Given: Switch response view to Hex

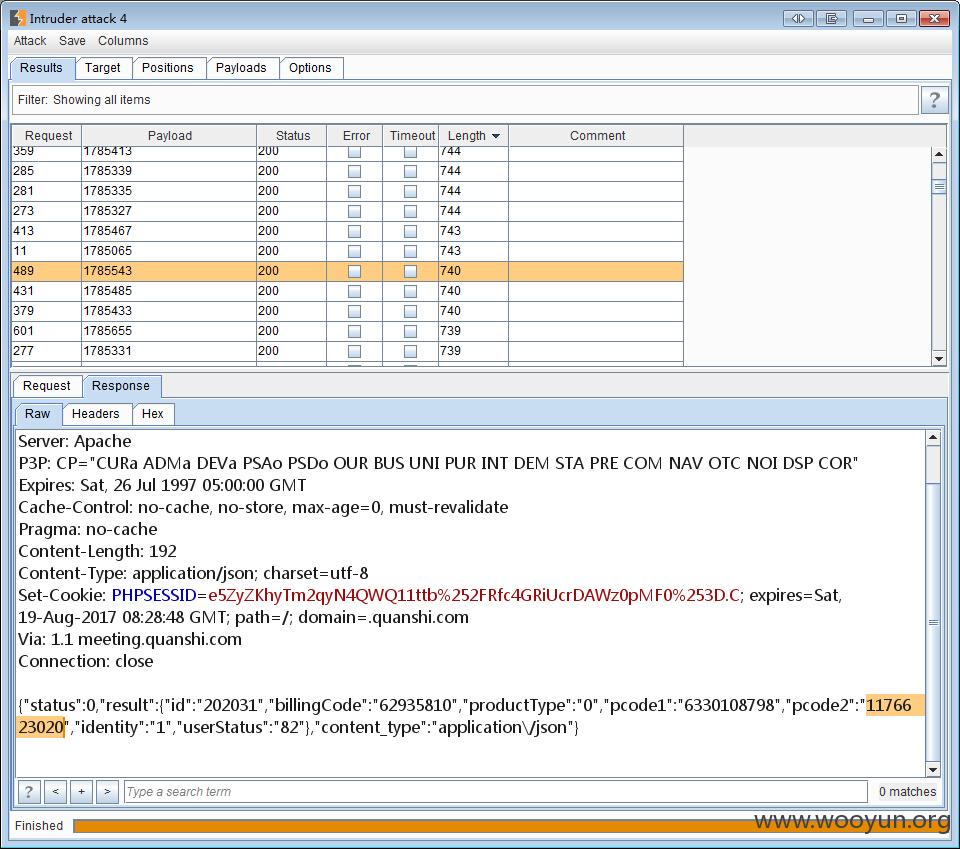Looking at the screenshot, I should (152, 414).
